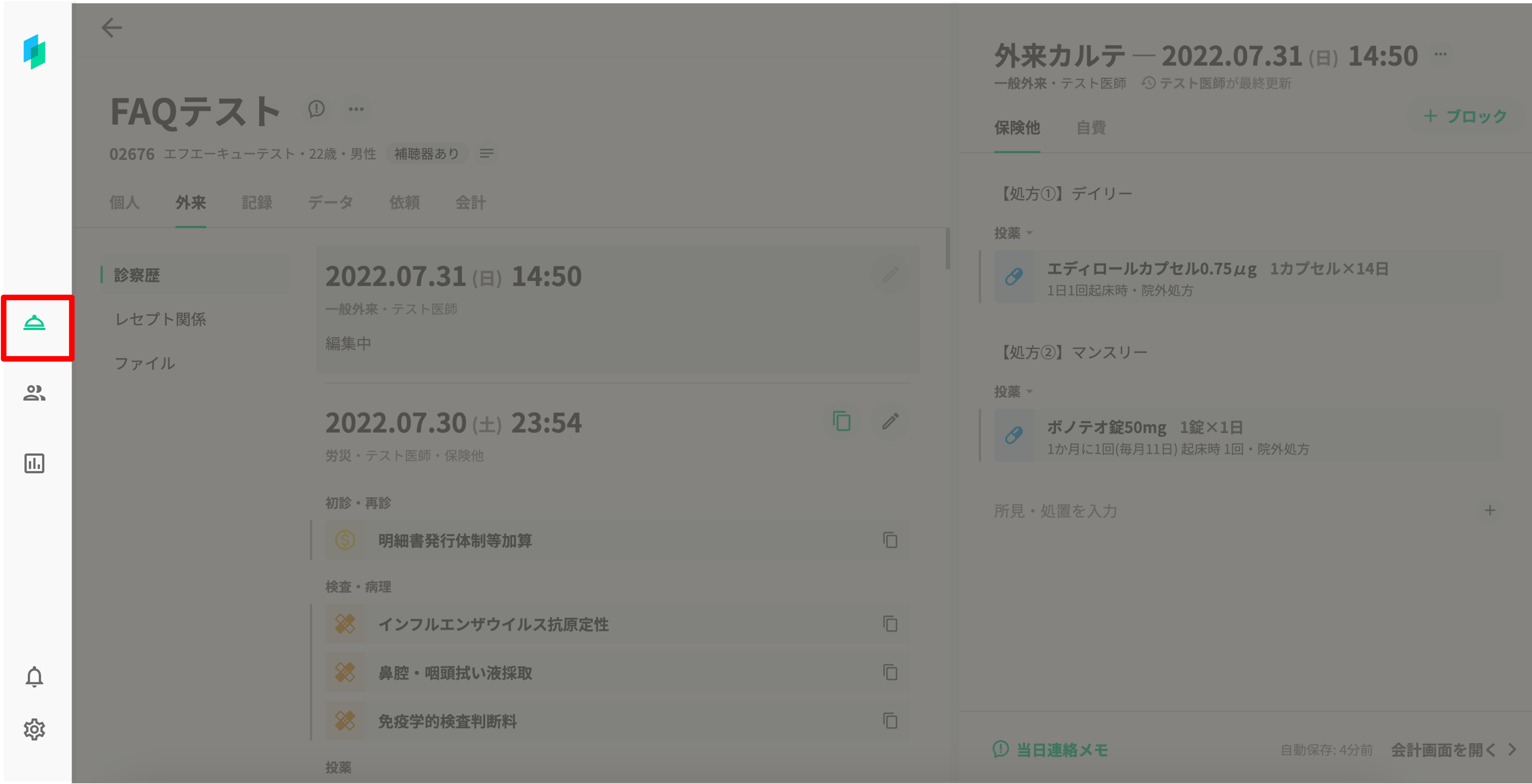This screenshot has width=1532, height=784.
Task: Click the ＋ブロック button
Action: tap(1465, 116)
